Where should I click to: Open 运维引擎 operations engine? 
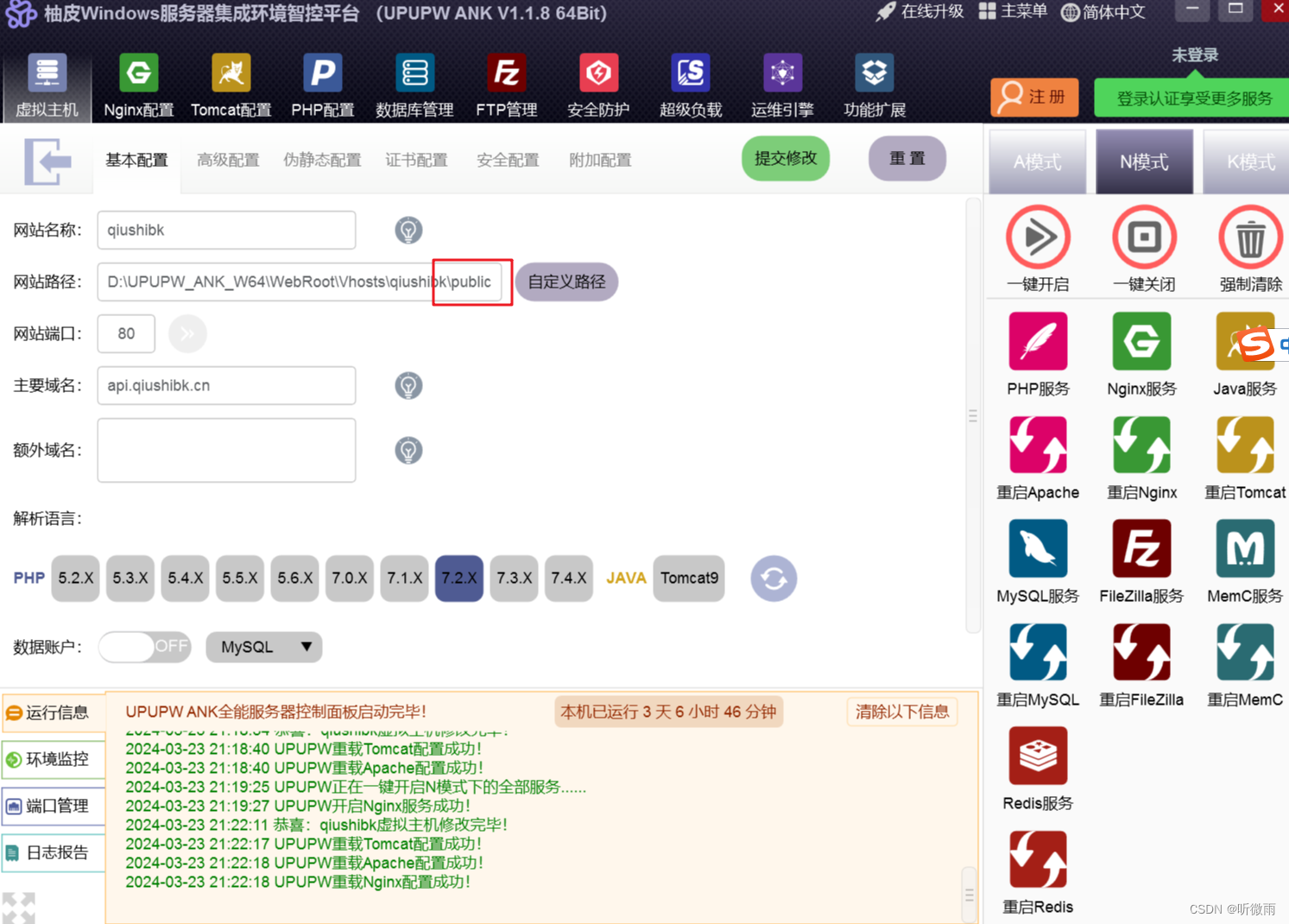[x=782, y=85]
